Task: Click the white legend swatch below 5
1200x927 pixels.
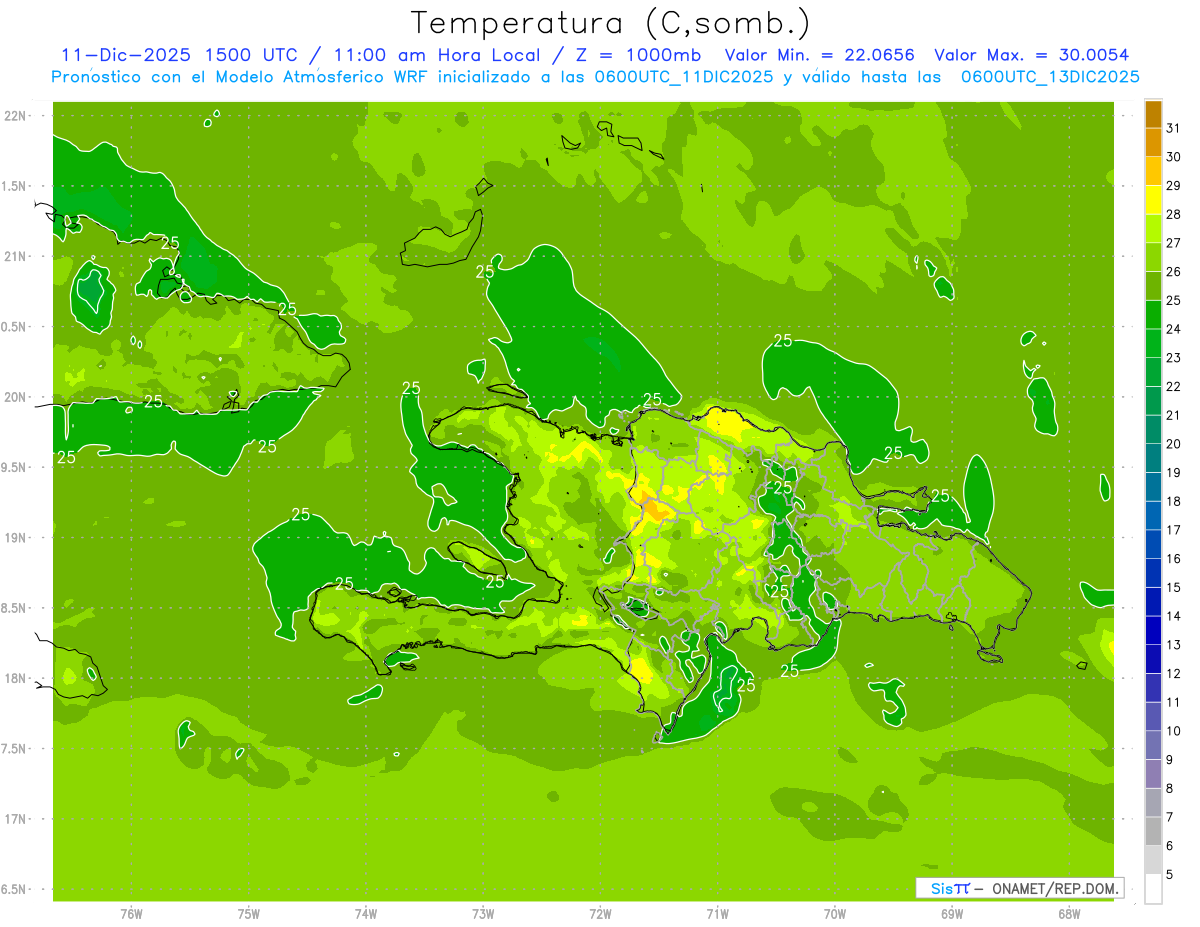Action: coord(1153,889)
